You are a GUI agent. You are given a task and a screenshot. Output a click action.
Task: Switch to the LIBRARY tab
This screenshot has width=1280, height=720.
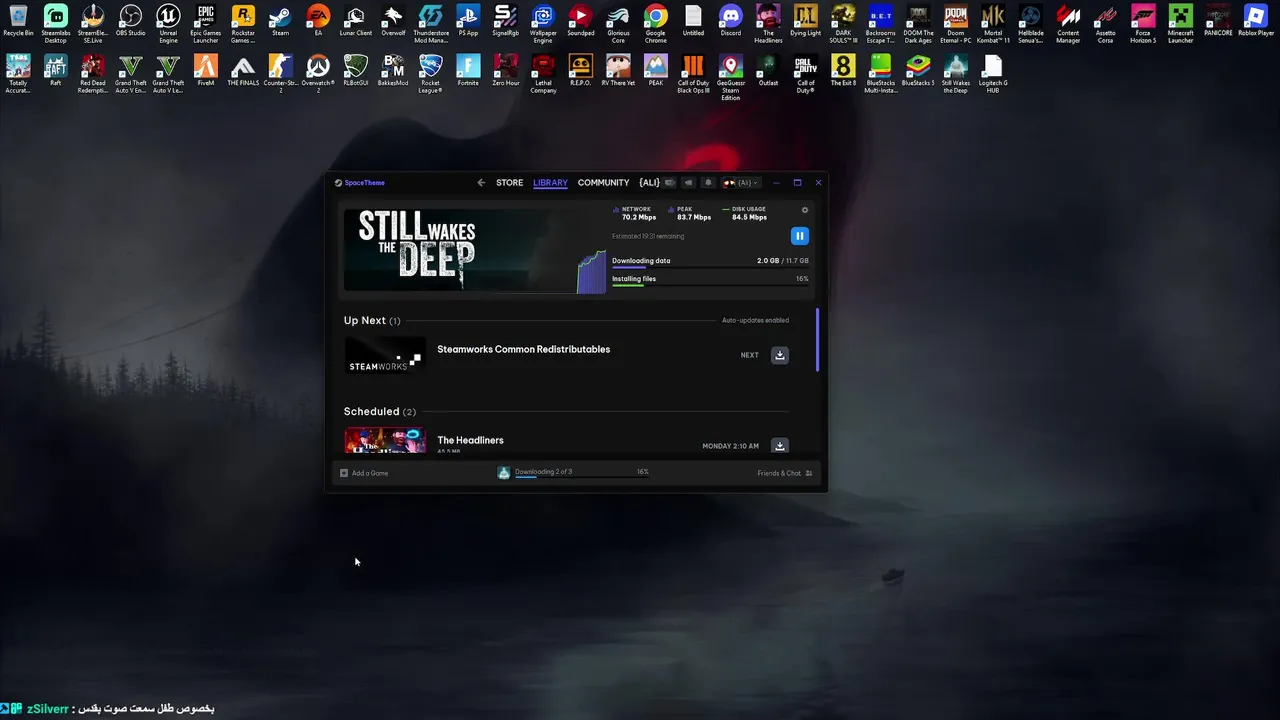[550, 183]
